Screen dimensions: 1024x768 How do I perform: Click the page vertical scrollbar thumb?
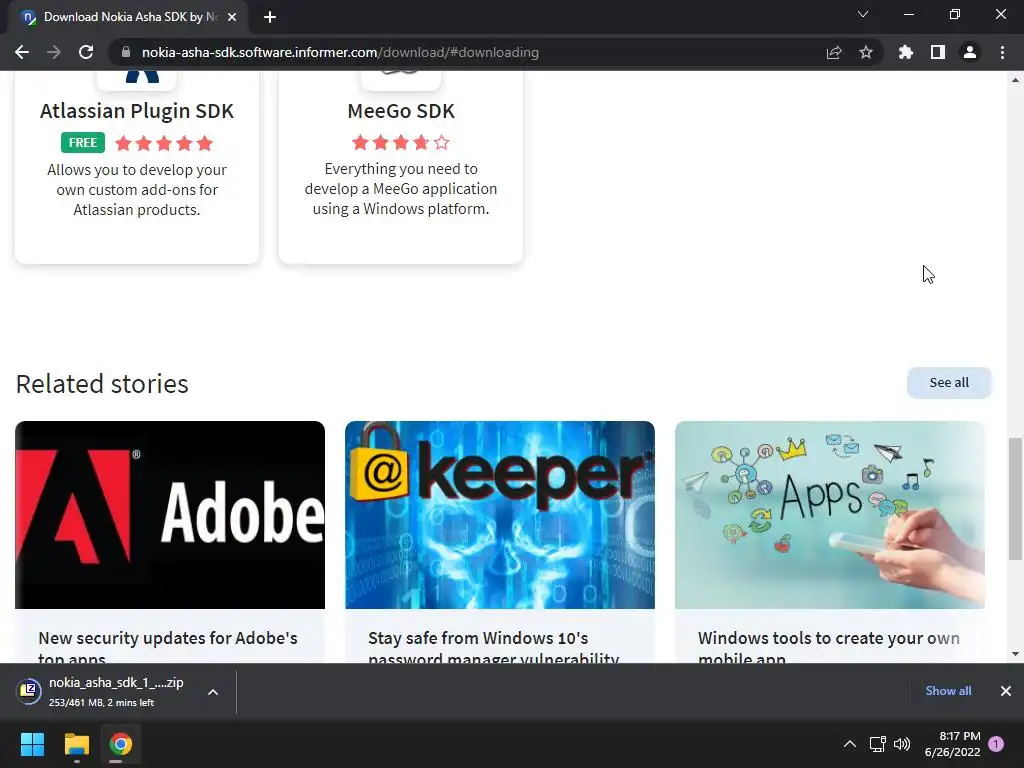[1015, 499]
